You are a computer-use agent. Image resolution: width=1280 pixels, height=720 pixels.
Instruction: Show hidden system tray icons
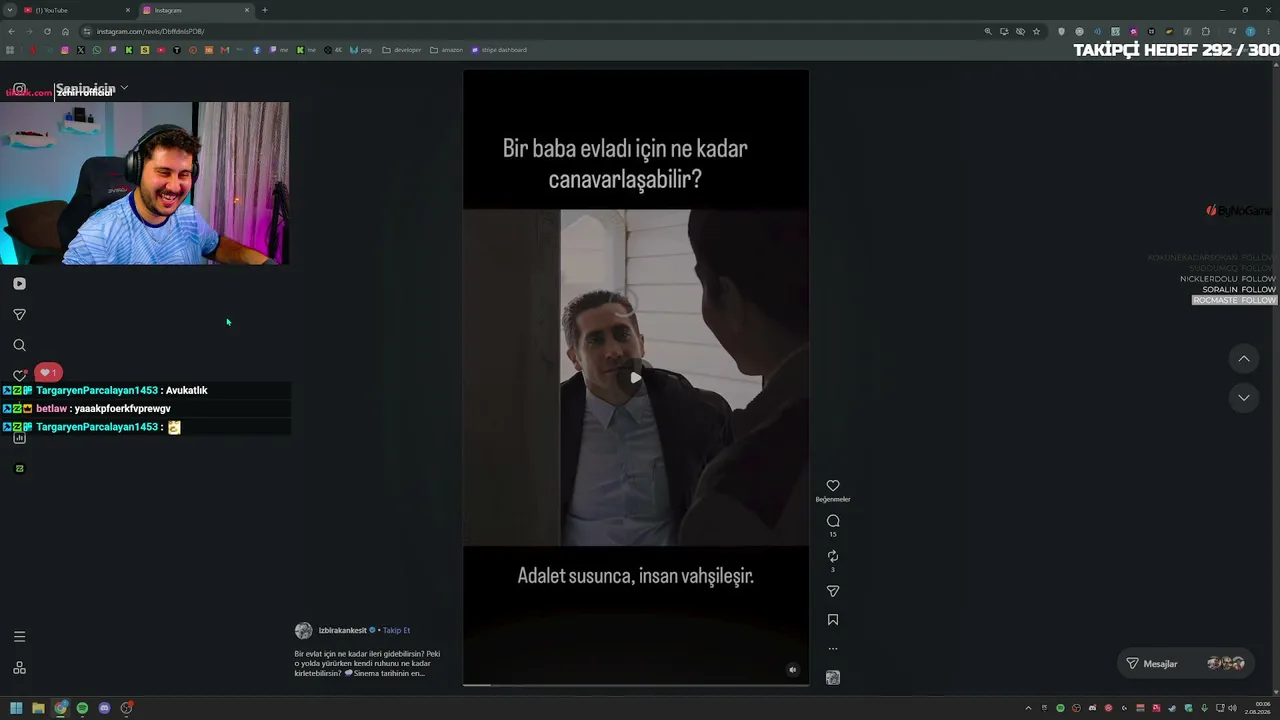coord(1028,708)
